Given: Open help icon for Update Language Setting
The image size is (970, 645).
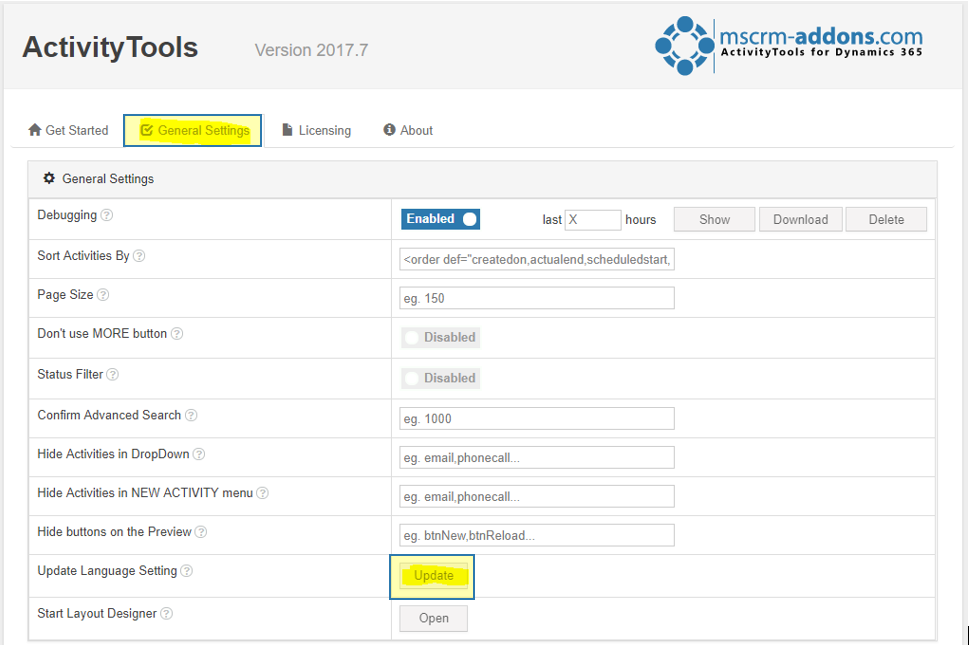Looking at the screenshot, I should click(x=187, y=571).
